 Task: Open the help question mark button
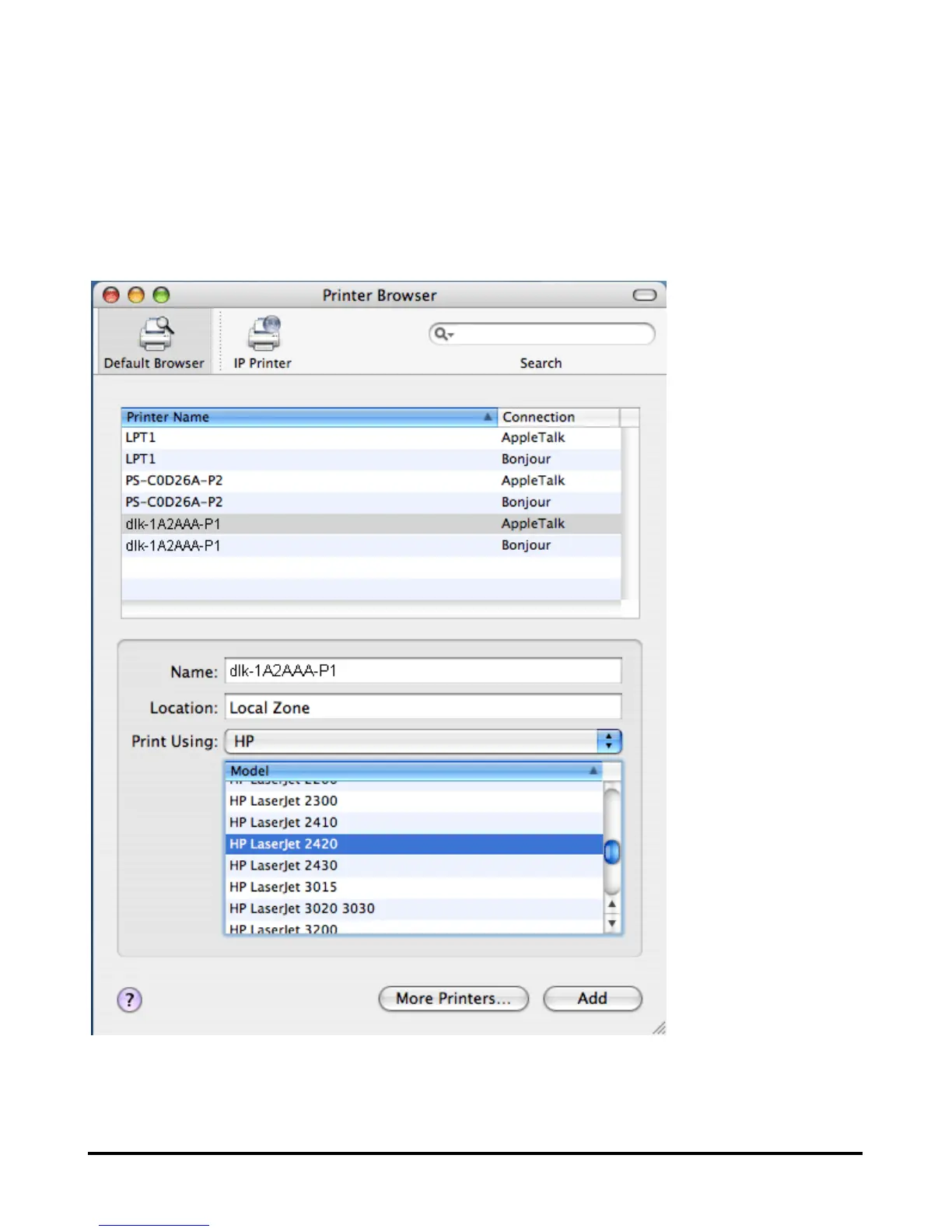[130, 999]
